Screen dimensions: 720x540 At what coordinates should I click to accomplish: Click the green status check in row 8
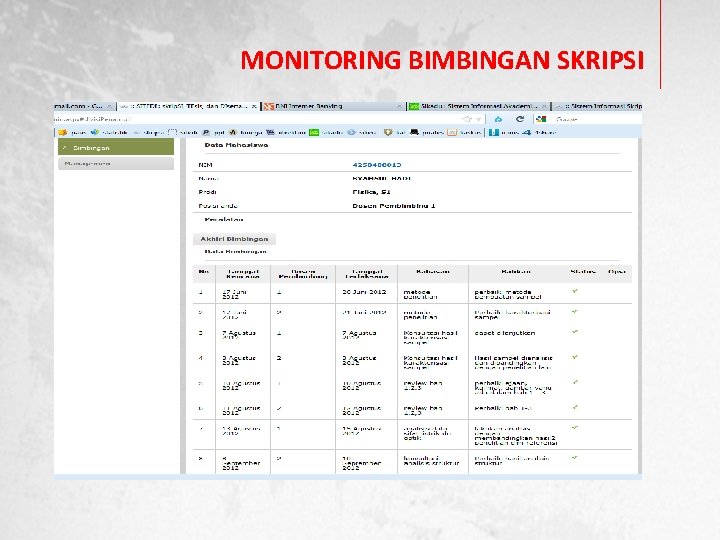(x=575, y=458)
